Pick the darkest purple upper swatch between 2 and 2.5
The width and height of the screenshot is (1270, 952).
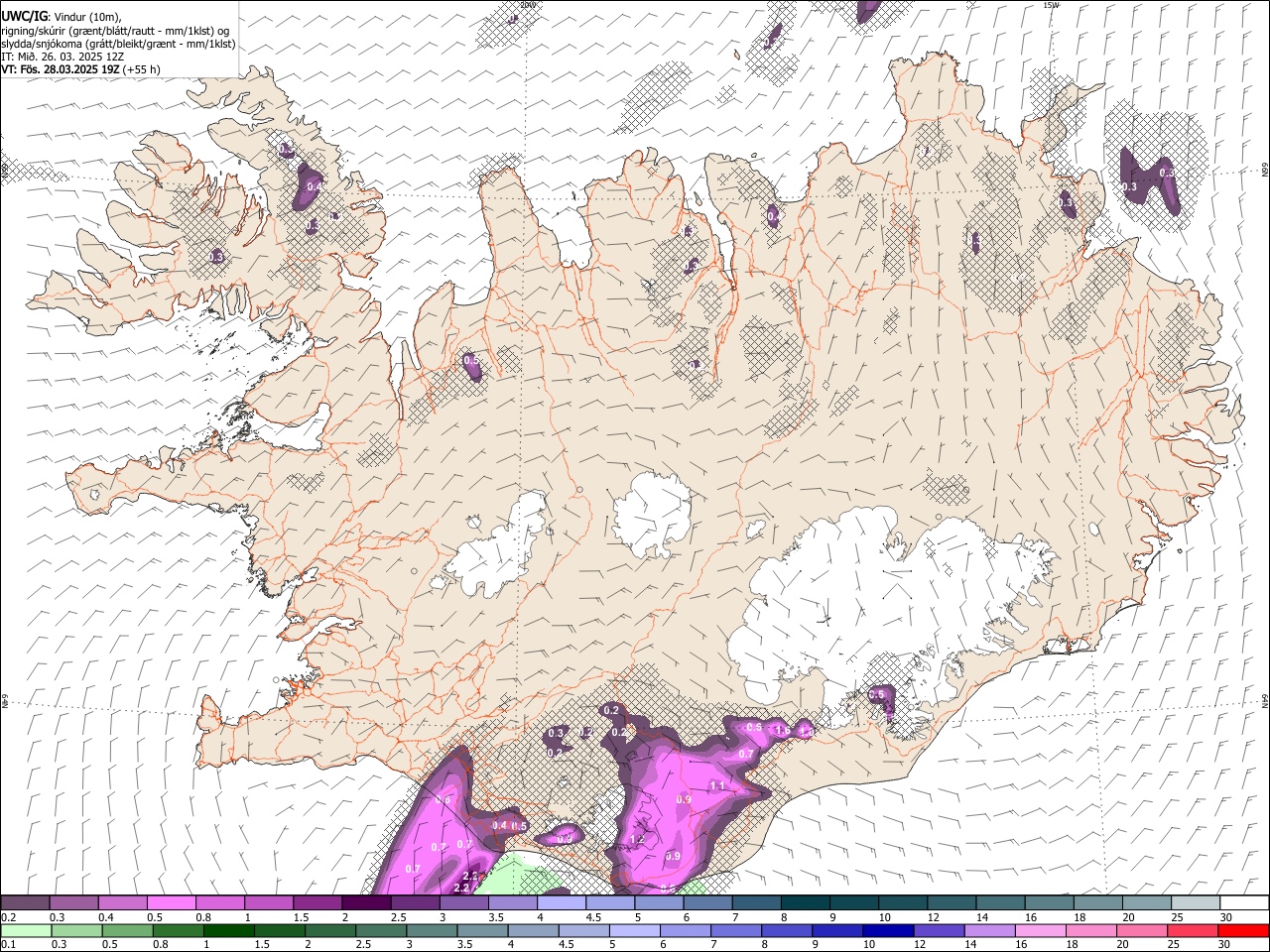click(366, 903)
